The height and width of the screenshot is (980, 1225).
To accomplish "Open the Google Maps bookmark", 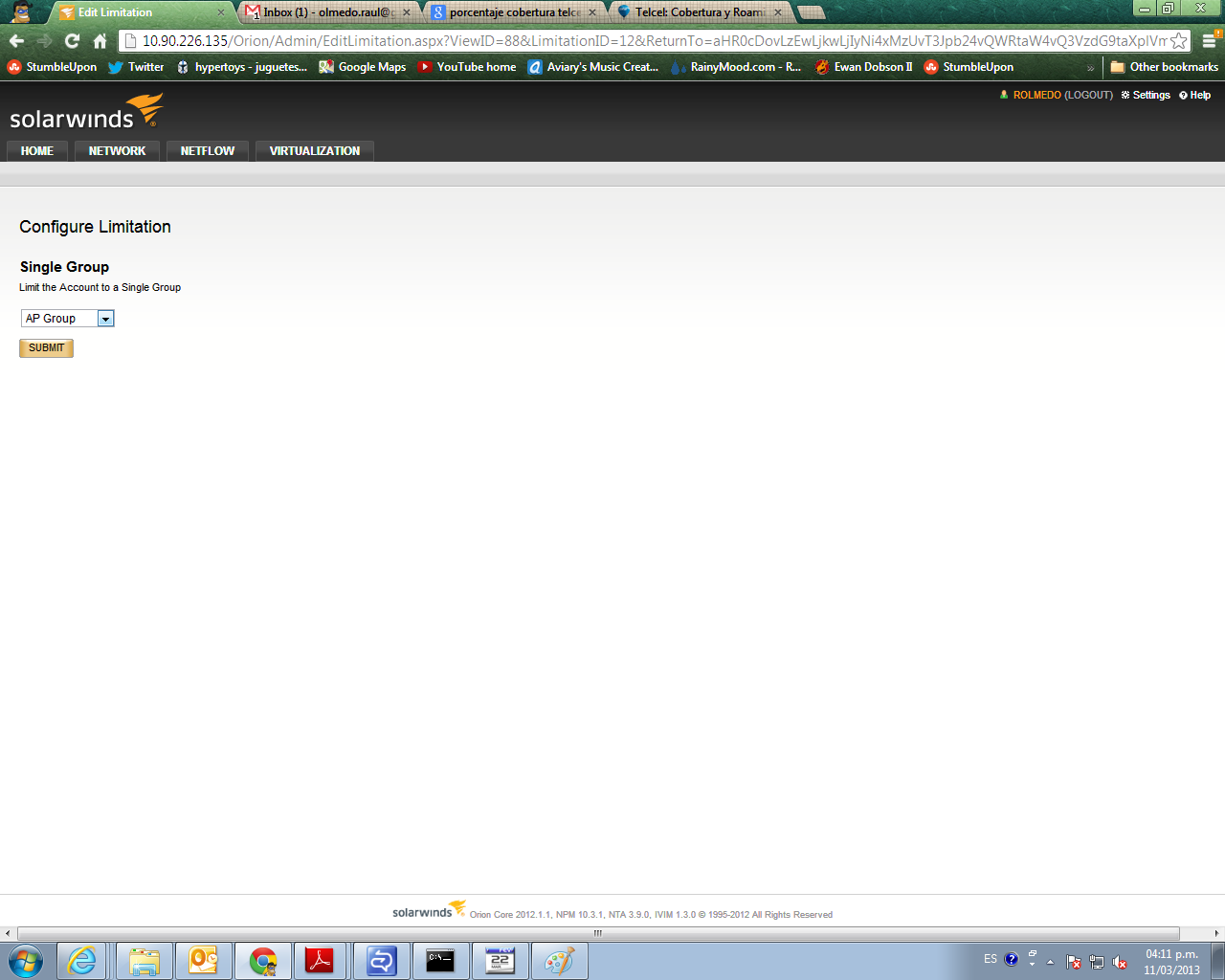I will pyautogui.click(x=362, y=67).
